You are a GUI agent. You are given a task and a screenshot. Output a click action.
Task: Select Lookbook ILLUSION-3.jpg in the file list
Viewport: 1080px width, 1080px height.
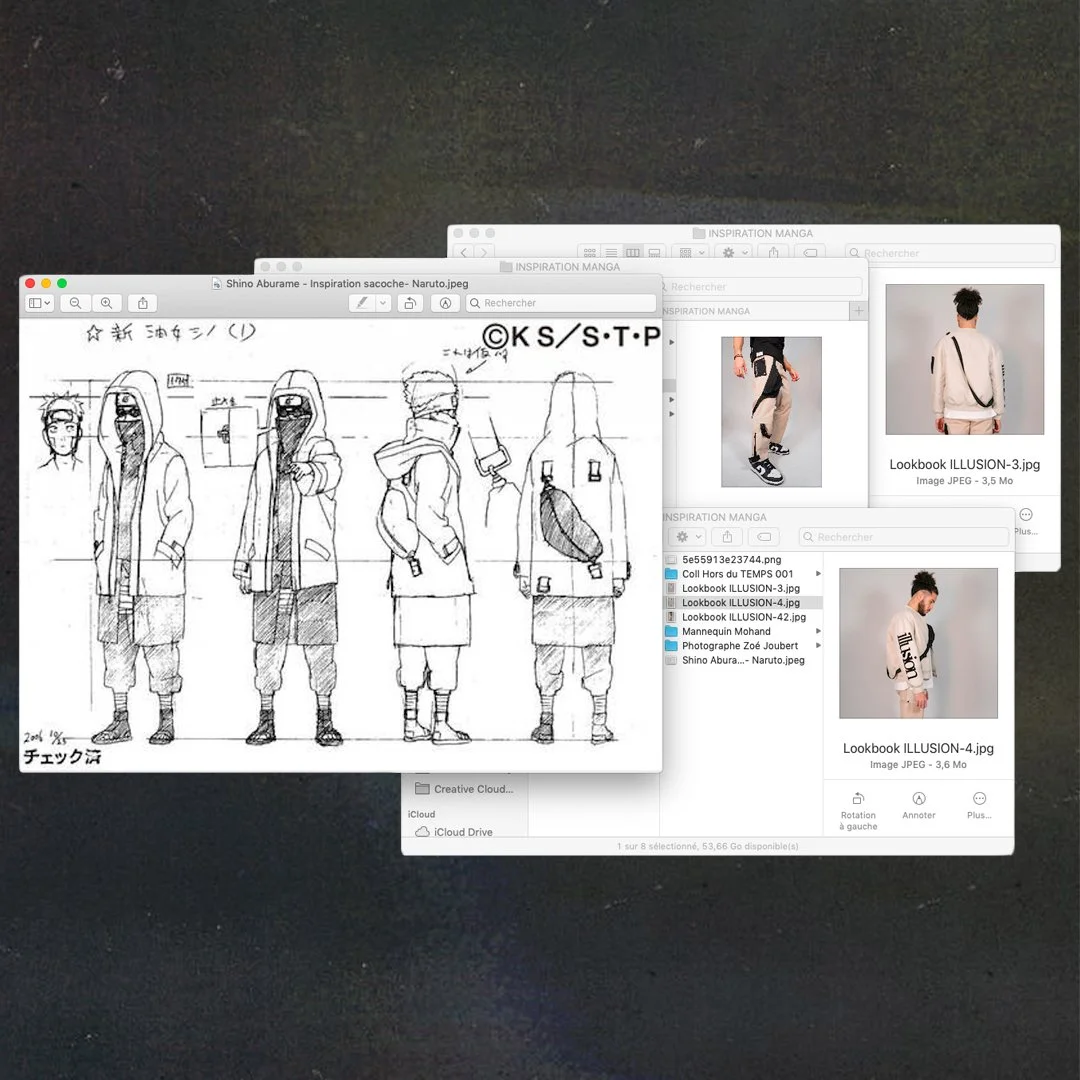pos(742,588)
